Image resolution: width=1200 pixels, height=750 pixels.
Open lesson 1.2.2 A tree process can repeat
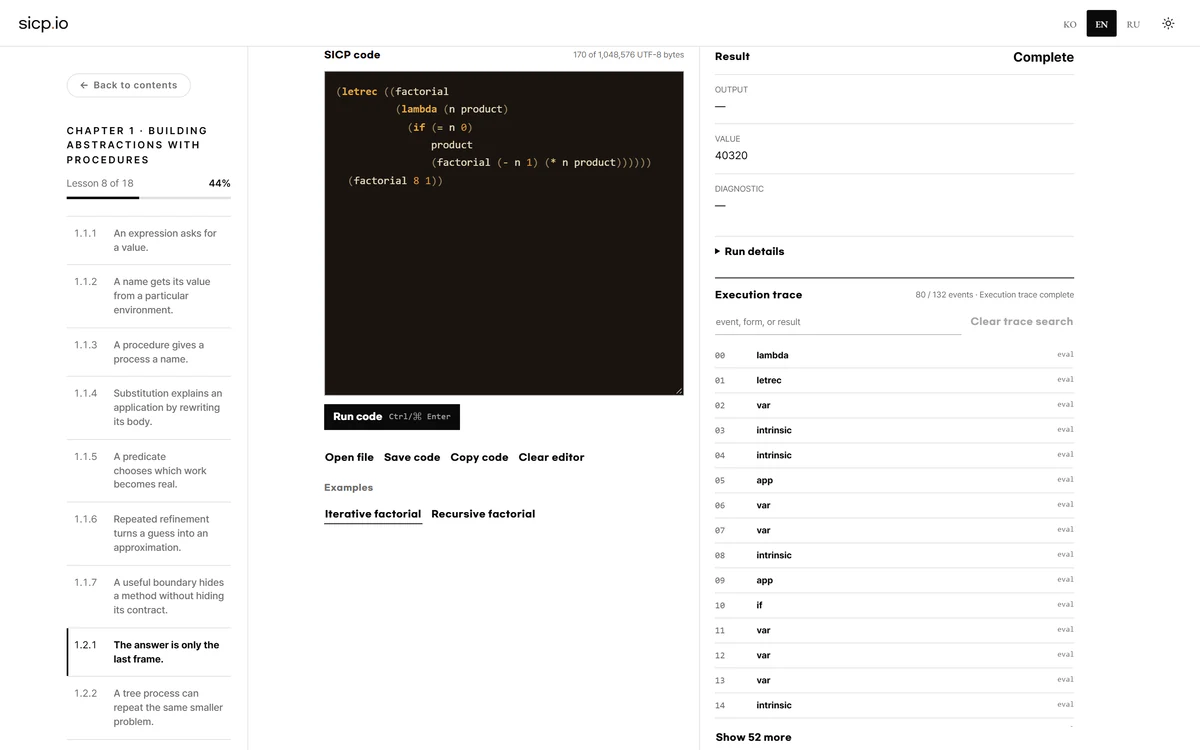click(x=149, y=707)
